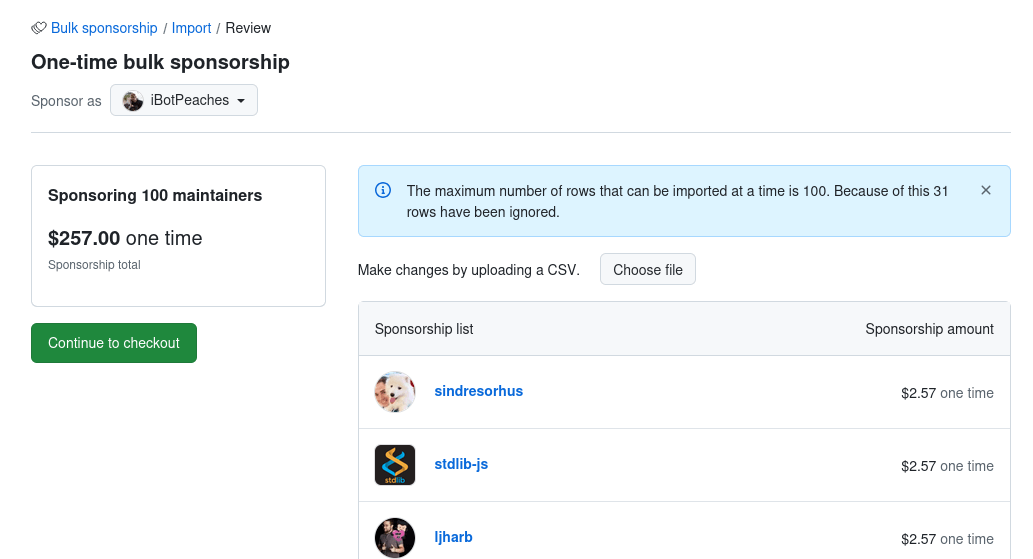
Task: Click the handshake icon beside Bulk sponsorship
Action: click(39, 28)
